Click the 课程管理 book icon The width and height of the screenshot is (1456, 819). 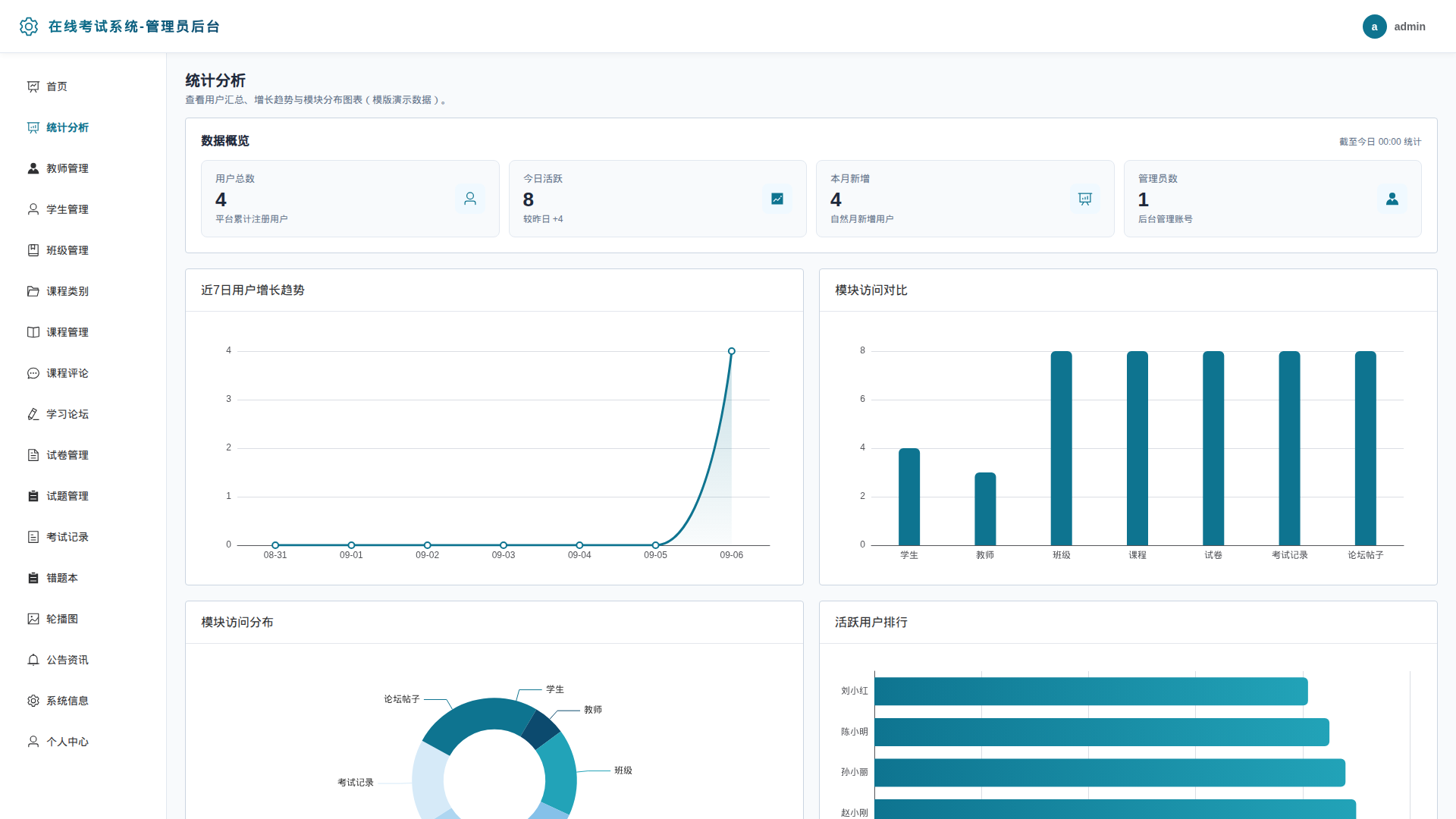click(33, 332)
